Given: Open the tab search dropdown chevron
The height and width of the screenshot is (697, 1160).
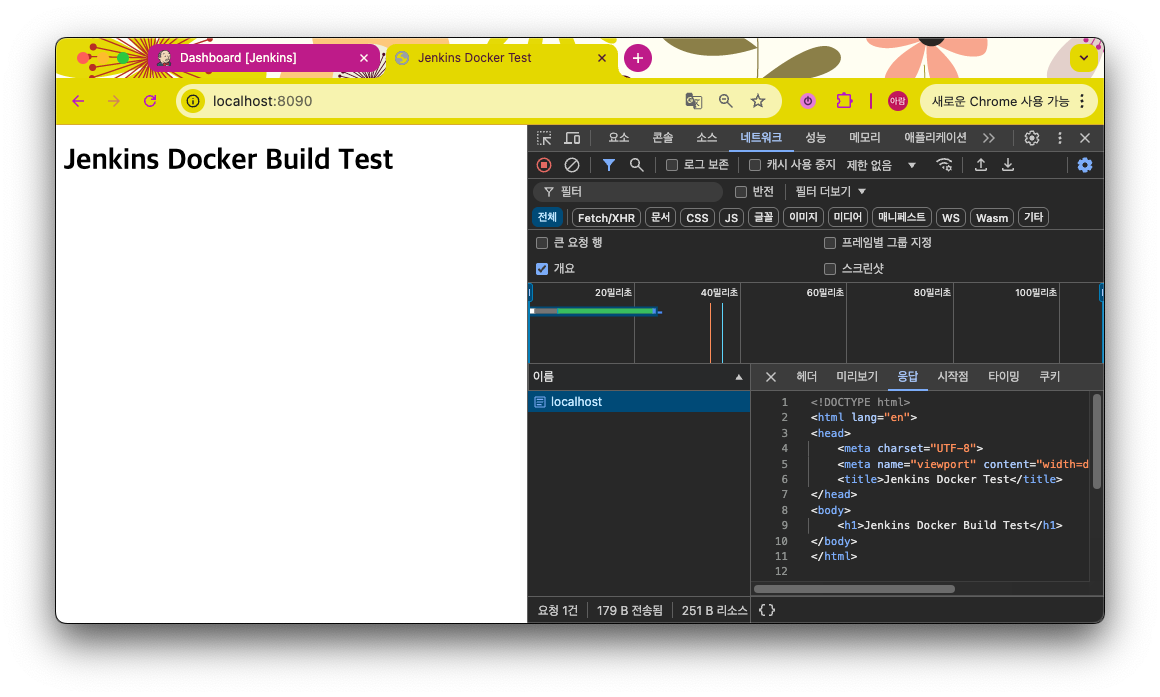Looking at the screenshot, I should pyautogui.click(x=1084, y=58).
